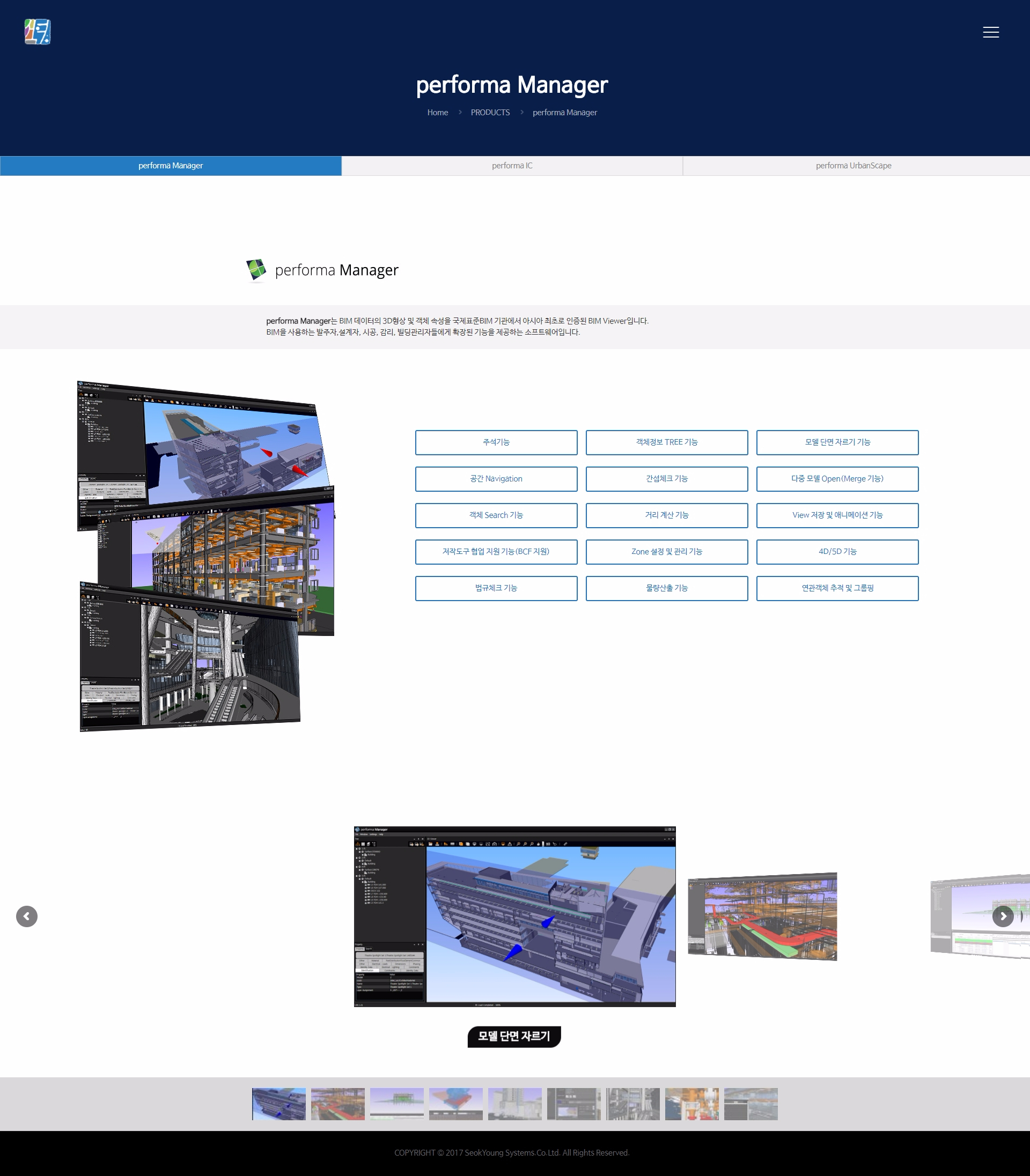Select second thumbnail with red pipes
This screenshot has width=1030, height=1176.
[x=338, y=1104]
